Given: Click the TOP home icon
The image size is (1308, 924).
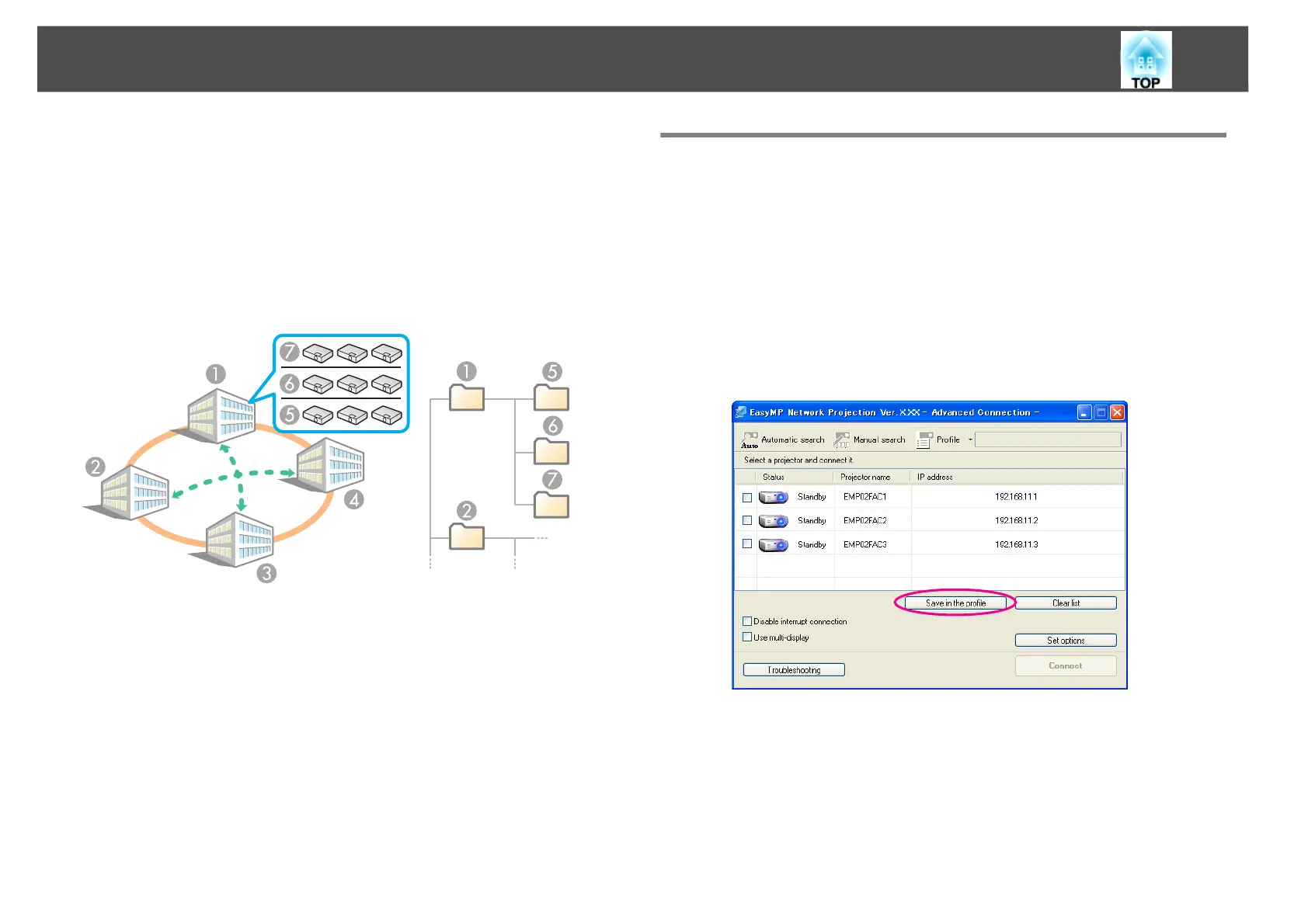Looking at the screenshot, I should point(1146,60).
